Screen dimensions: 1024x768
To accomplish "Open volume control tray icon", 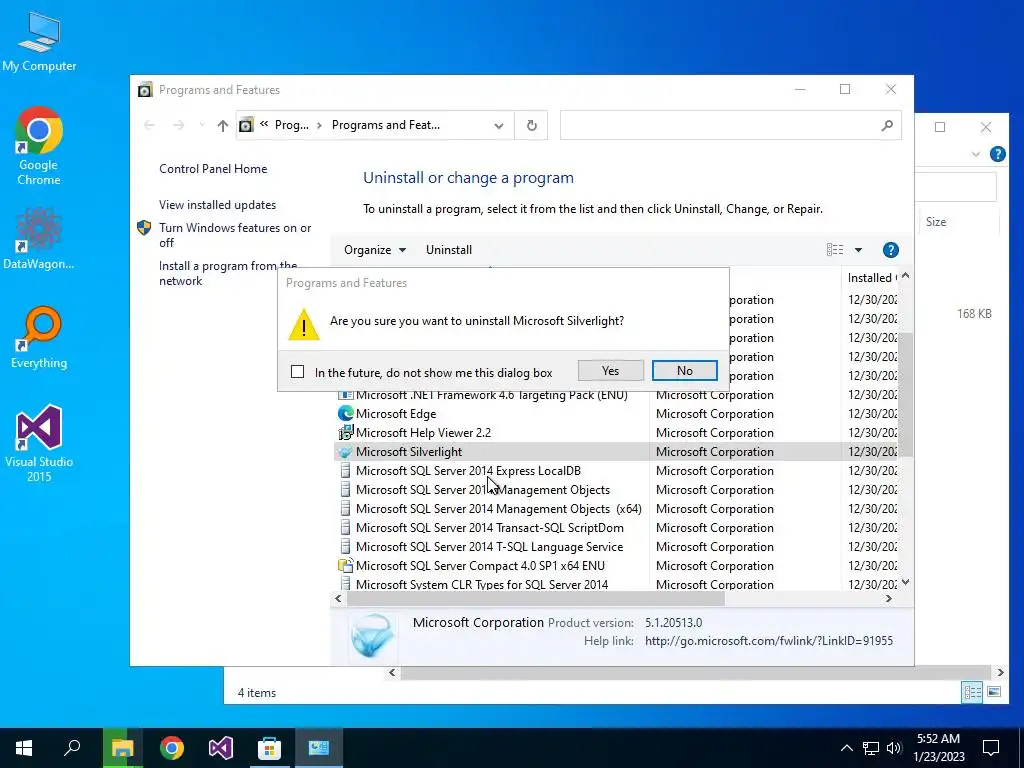I will click(894, 748).
